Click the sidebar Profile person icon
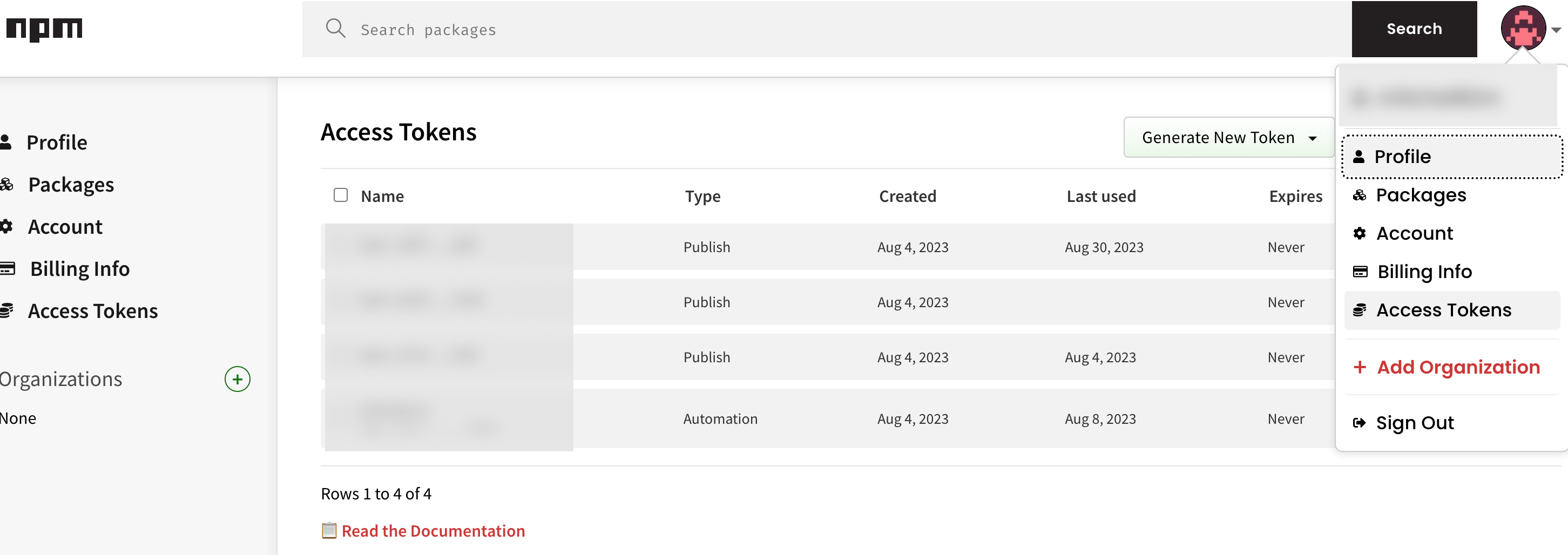Screen dimensions: 1568x555 point(6,142)
